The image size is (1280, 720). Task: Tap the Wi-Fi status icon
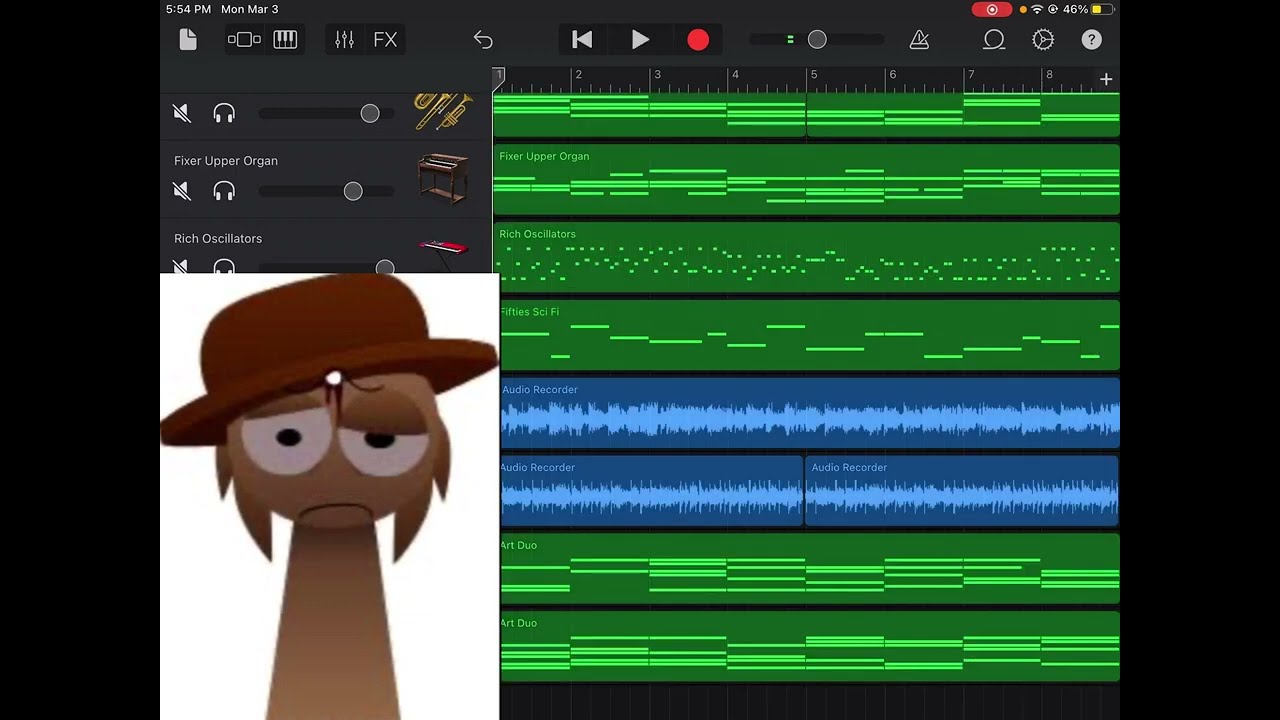point(1037,9)
